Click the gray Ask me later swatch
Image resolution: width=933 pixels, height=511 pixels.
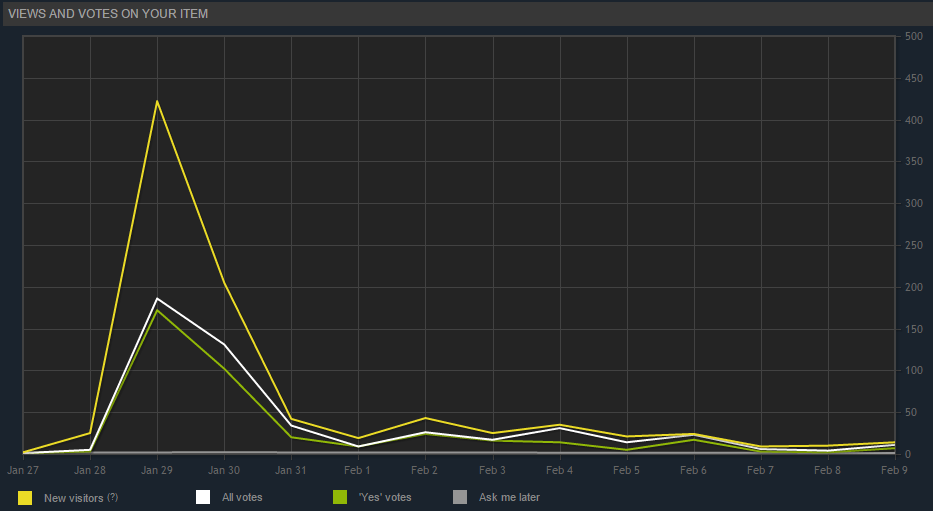[x=460, y=497]
